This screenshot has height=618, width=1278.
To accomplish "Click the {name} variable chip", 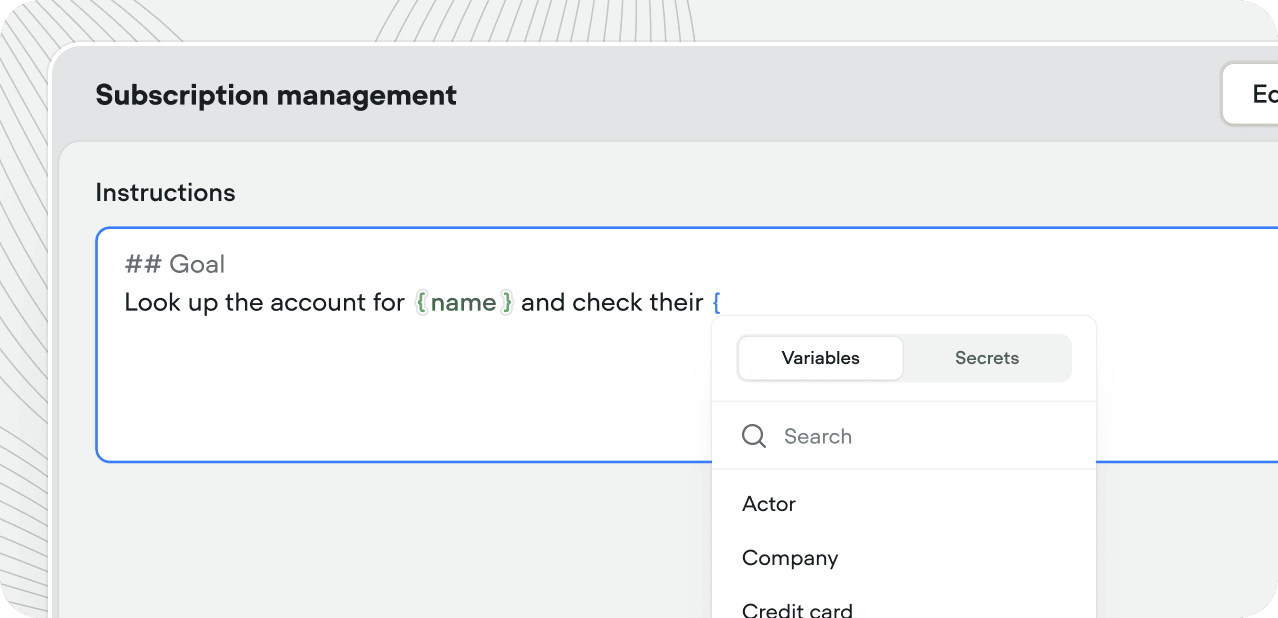I will pos(464,302).
